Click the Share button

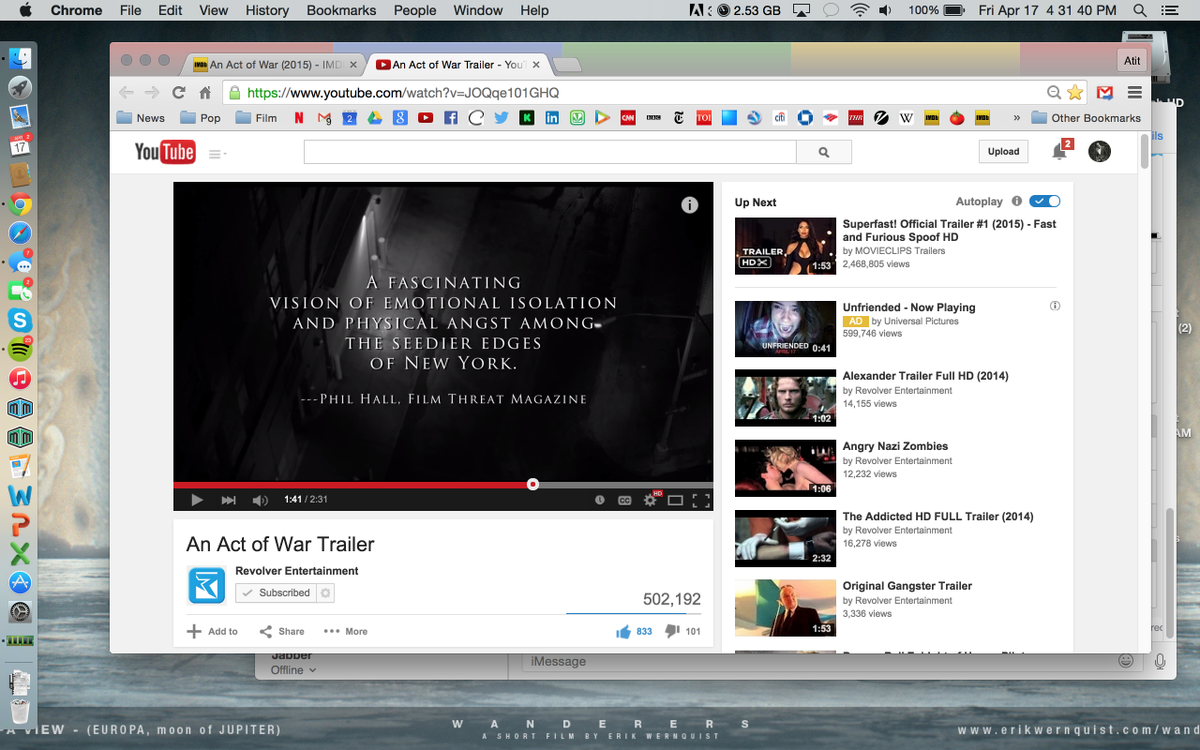pyautogui.click(x=282, y=631)
